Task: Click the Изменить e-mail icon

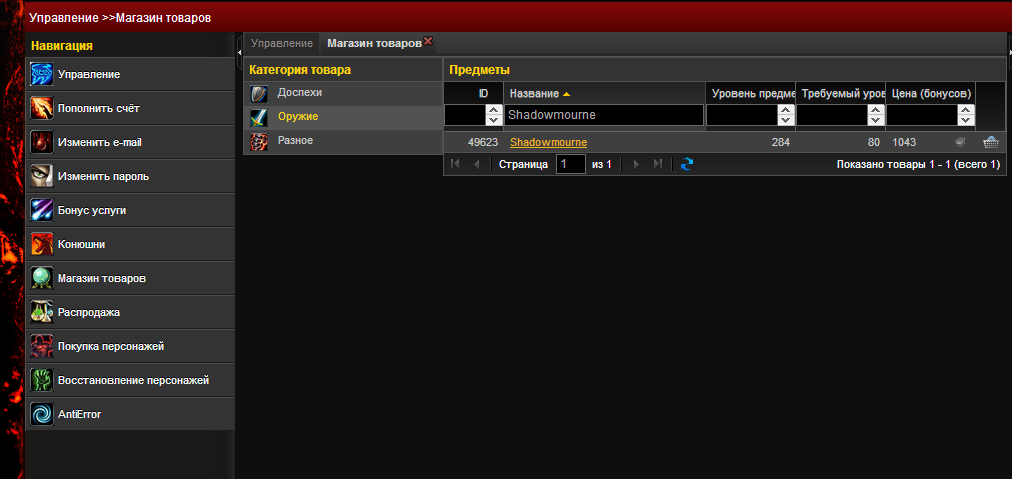Action: [41, 143]
